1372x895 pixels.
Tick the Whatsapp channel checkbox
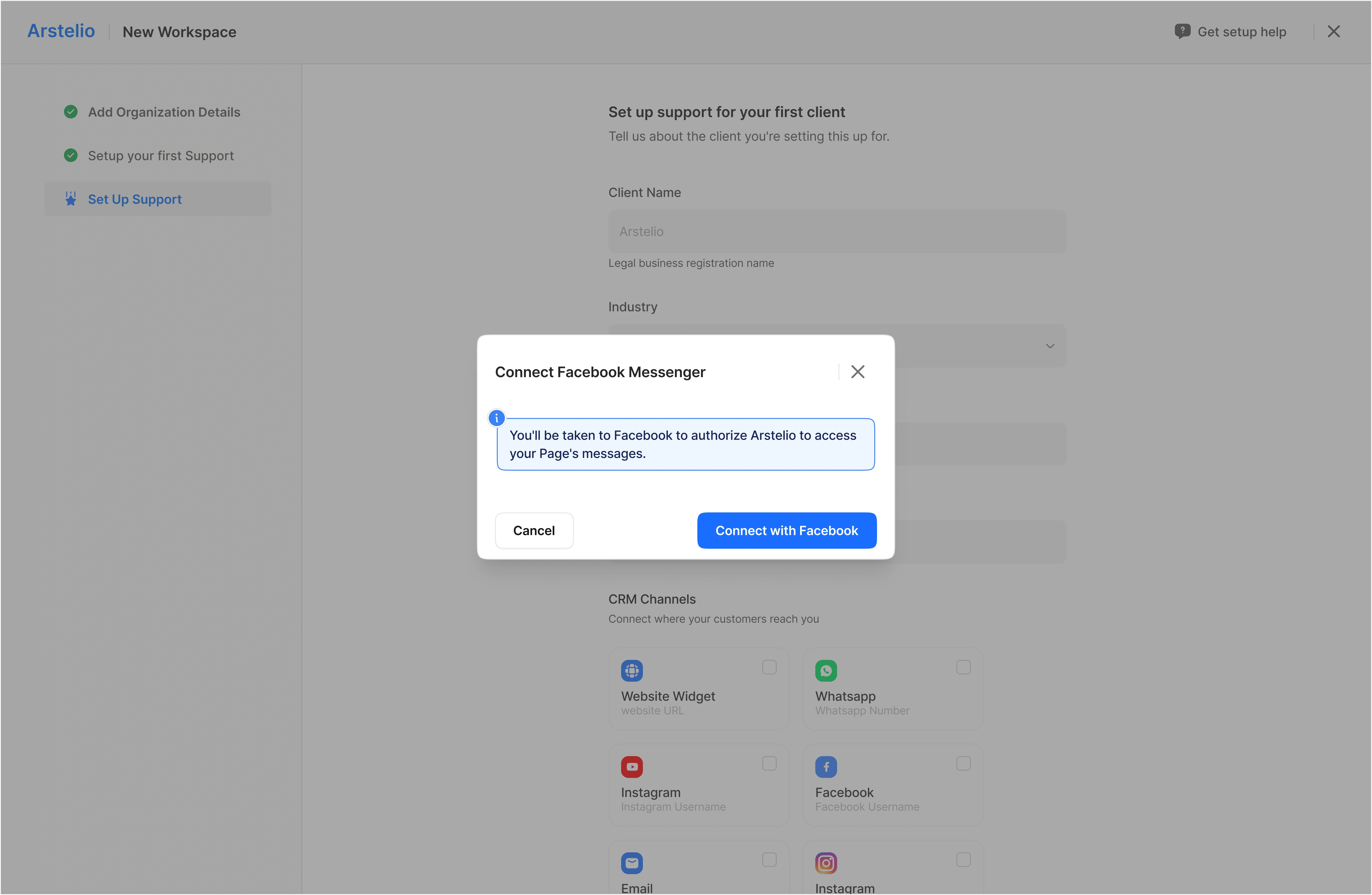tap(963, 667)
